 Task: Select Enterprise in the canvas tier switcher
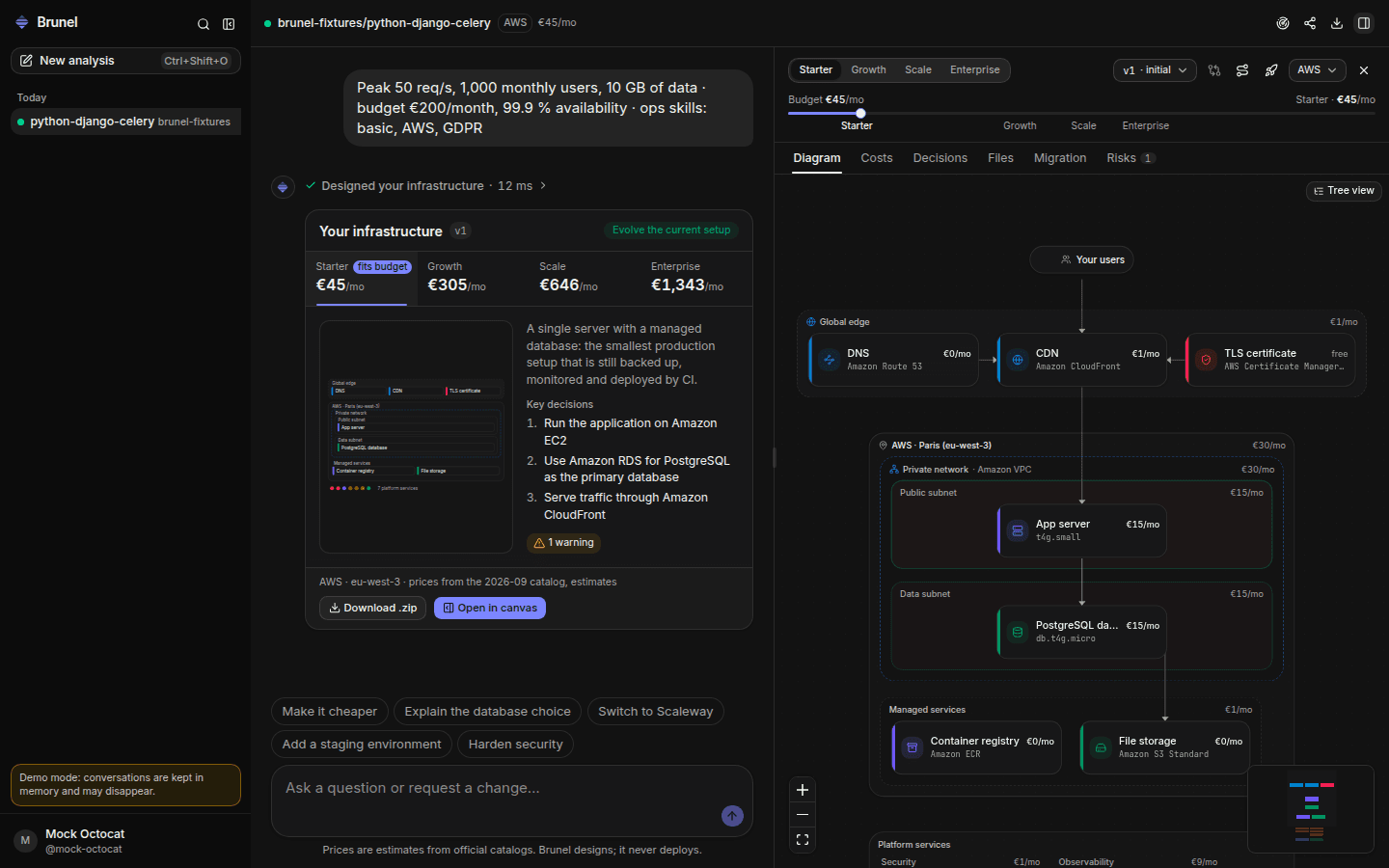pos(975,70)
